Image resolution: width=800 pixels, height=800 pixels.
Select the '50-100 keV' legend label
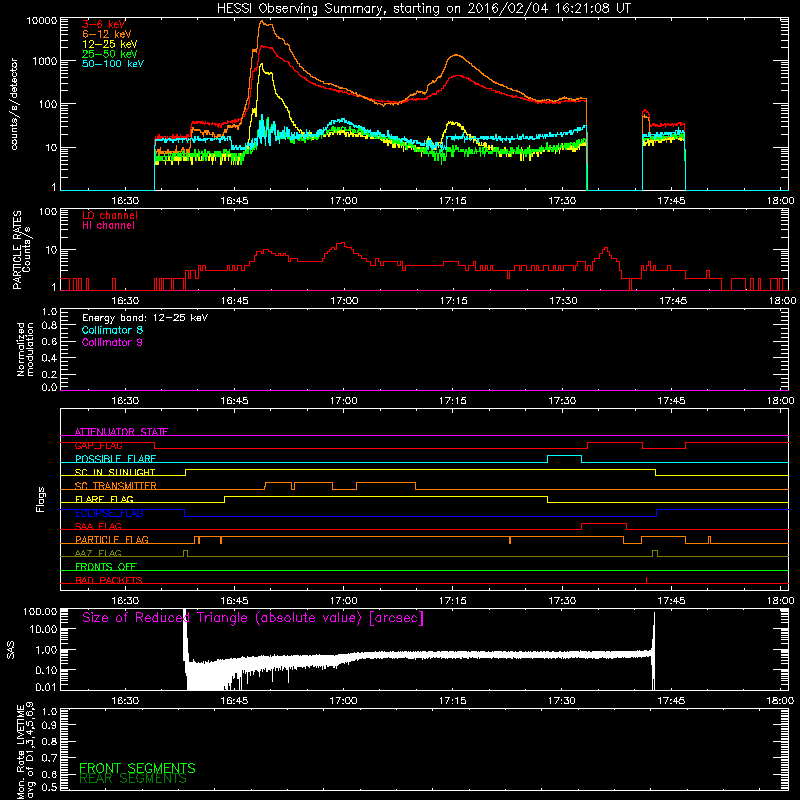pyautogui.click(x=113, y=63)
